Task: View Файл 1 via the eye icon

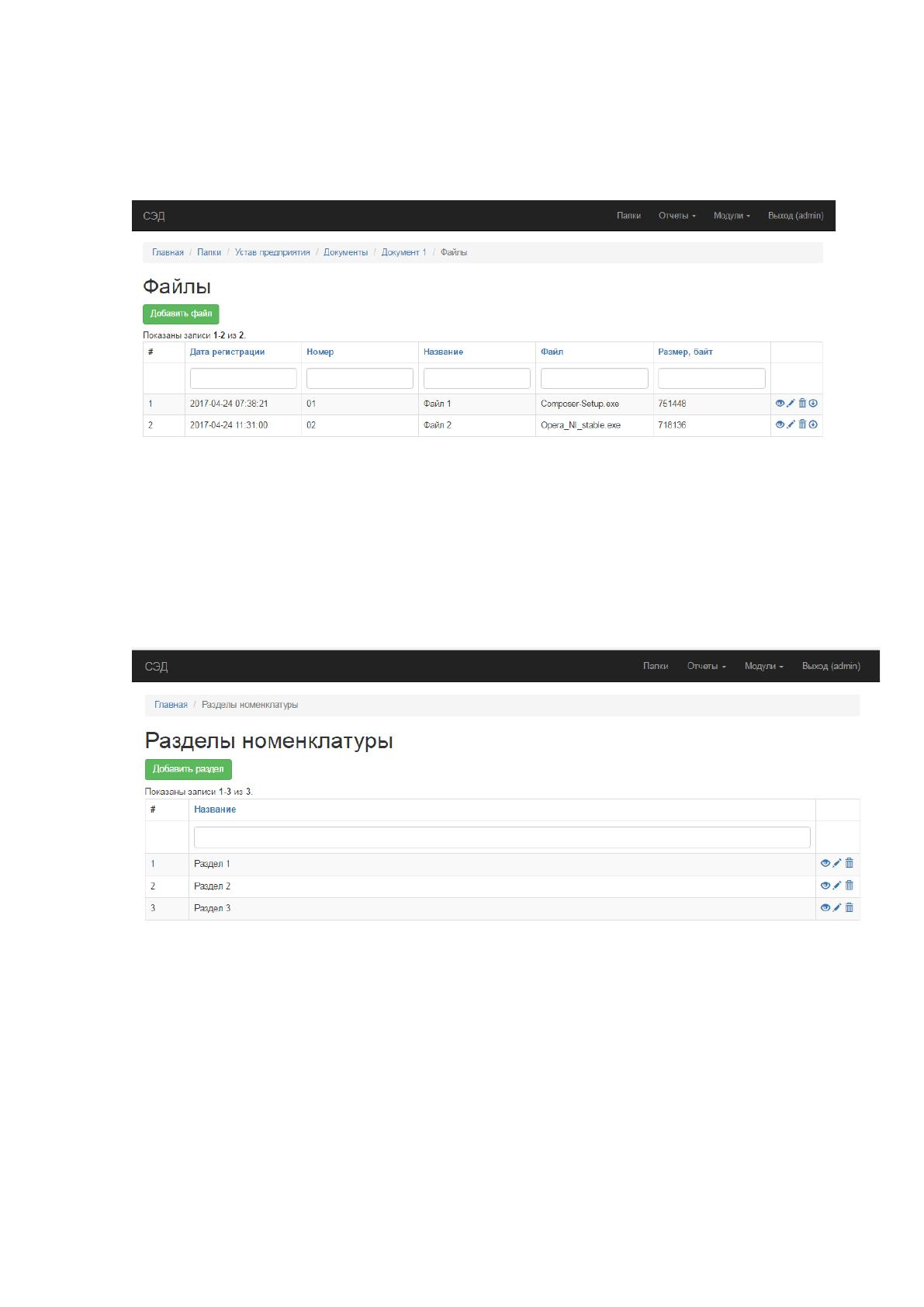Action: pos(780,404)
